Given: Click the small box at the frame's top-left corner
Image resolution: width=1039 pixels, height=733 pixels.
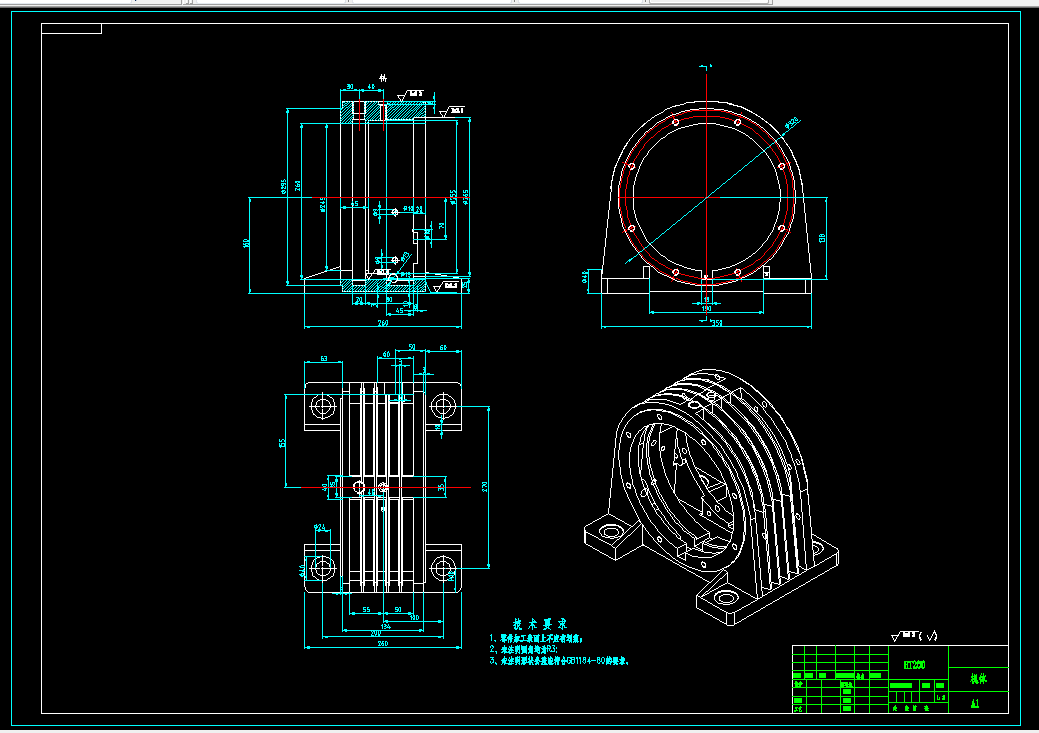Looking at the screenshot, I should (x=72, y=28).
